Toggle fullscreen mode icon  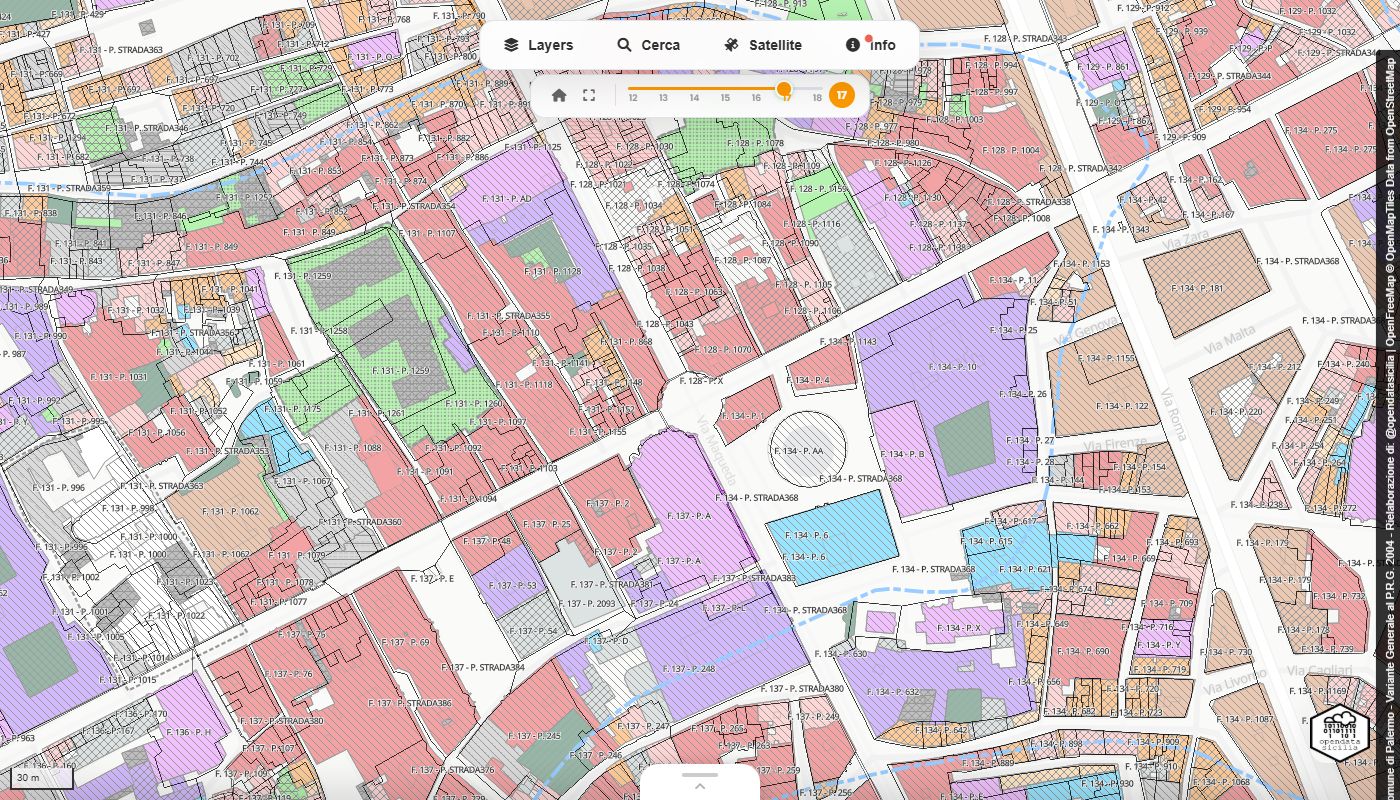click(x=589, y=95)
